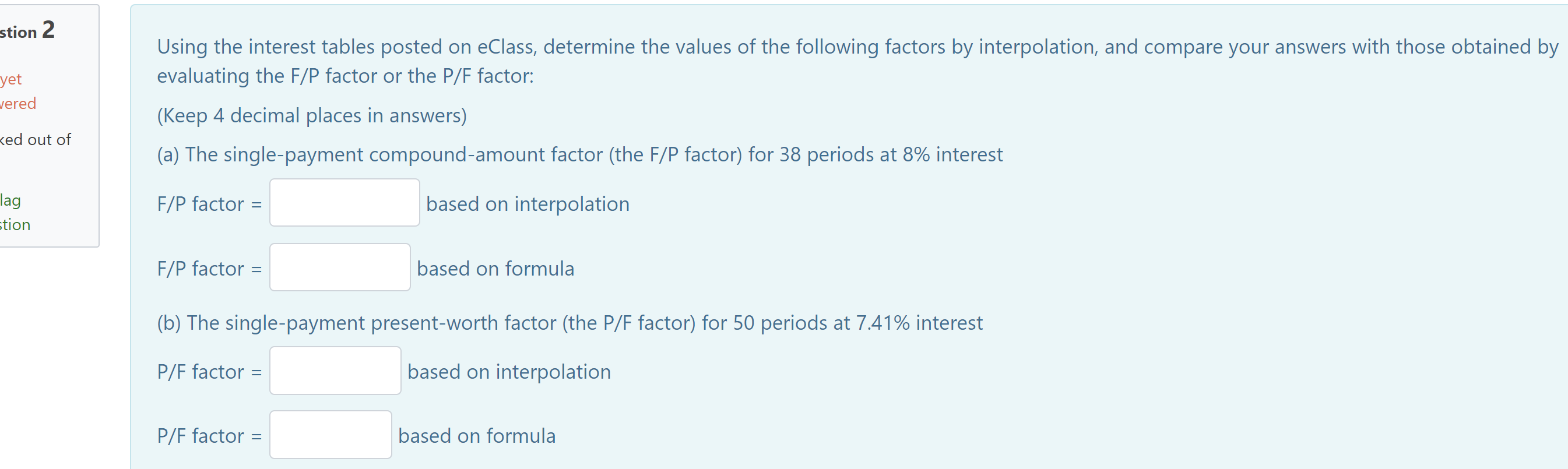Viewport: 1568px width, 469px height.
Task: Click the F/P factor formula input field
Action: coord(339,267)
